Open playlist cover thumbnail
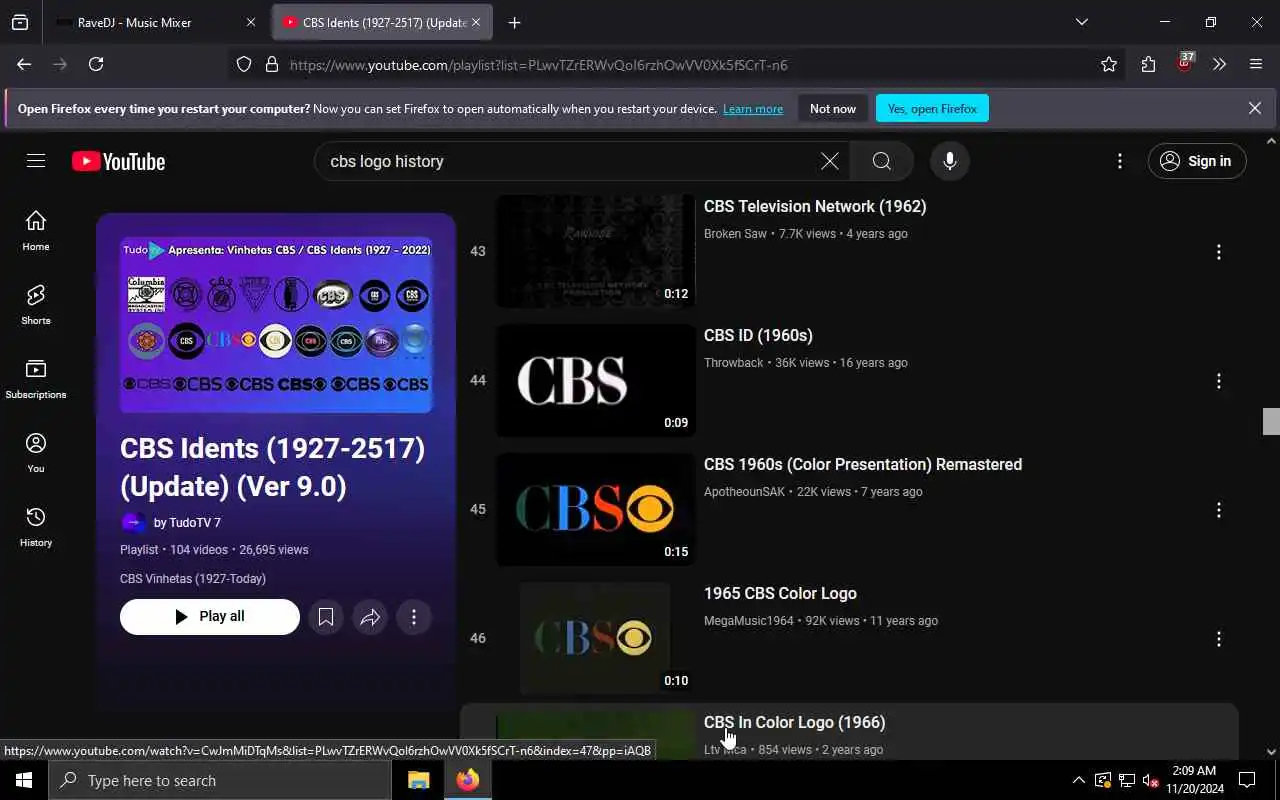 (276, 325)
